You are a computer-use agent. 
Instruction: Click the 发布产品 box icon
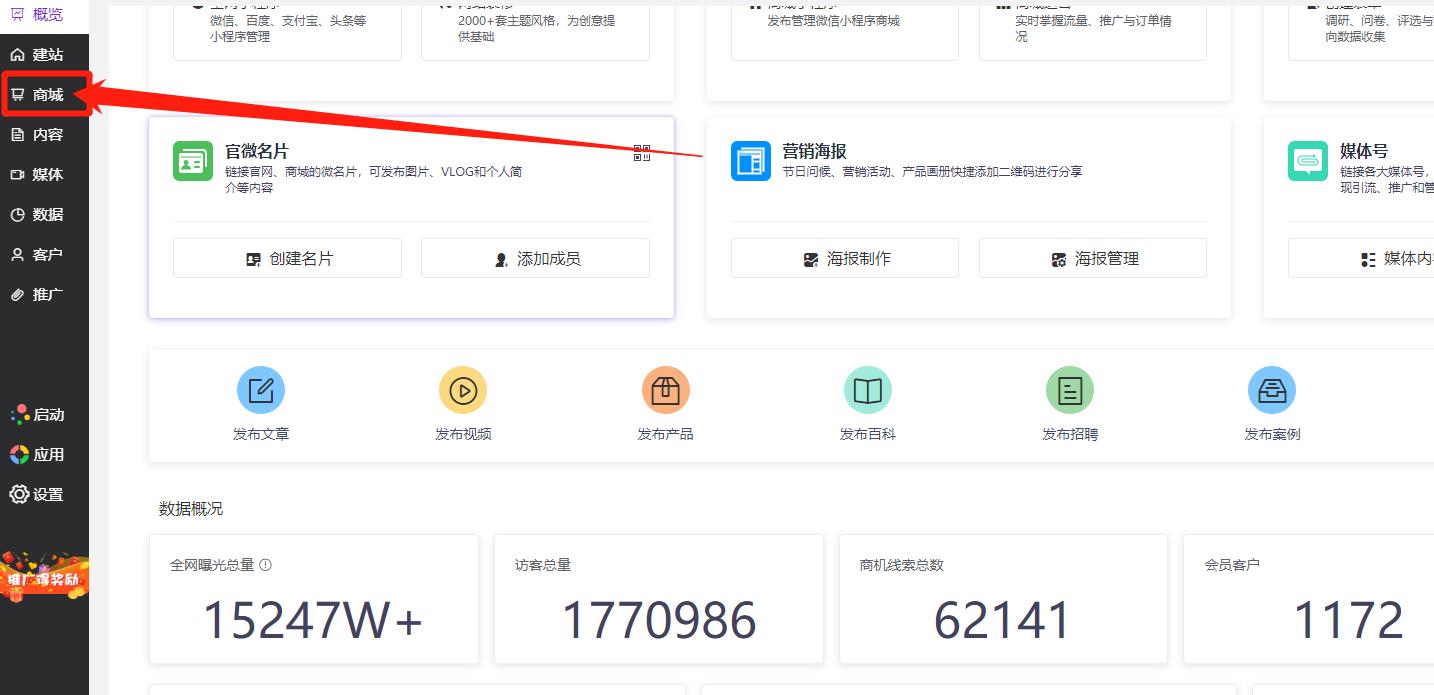tap(665, 390)
